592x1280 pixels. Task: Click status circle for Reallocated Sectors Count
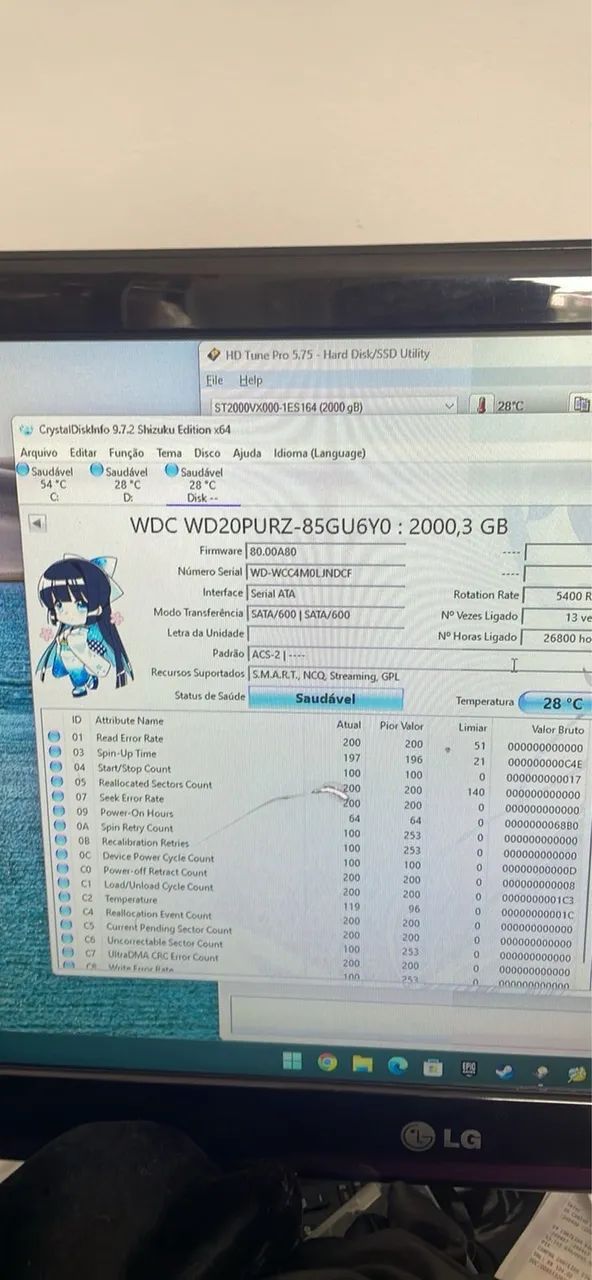point(56,782)
